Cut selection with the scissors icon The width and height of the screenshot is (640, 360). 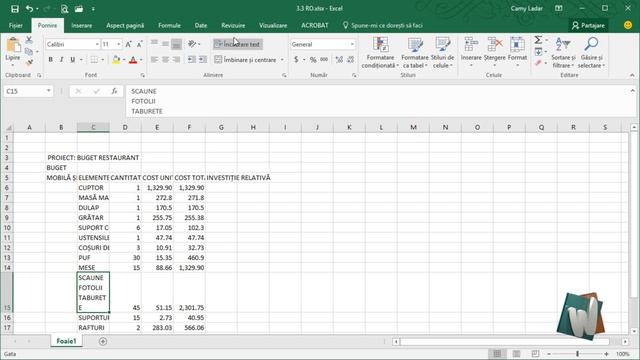tap(29, 40)
